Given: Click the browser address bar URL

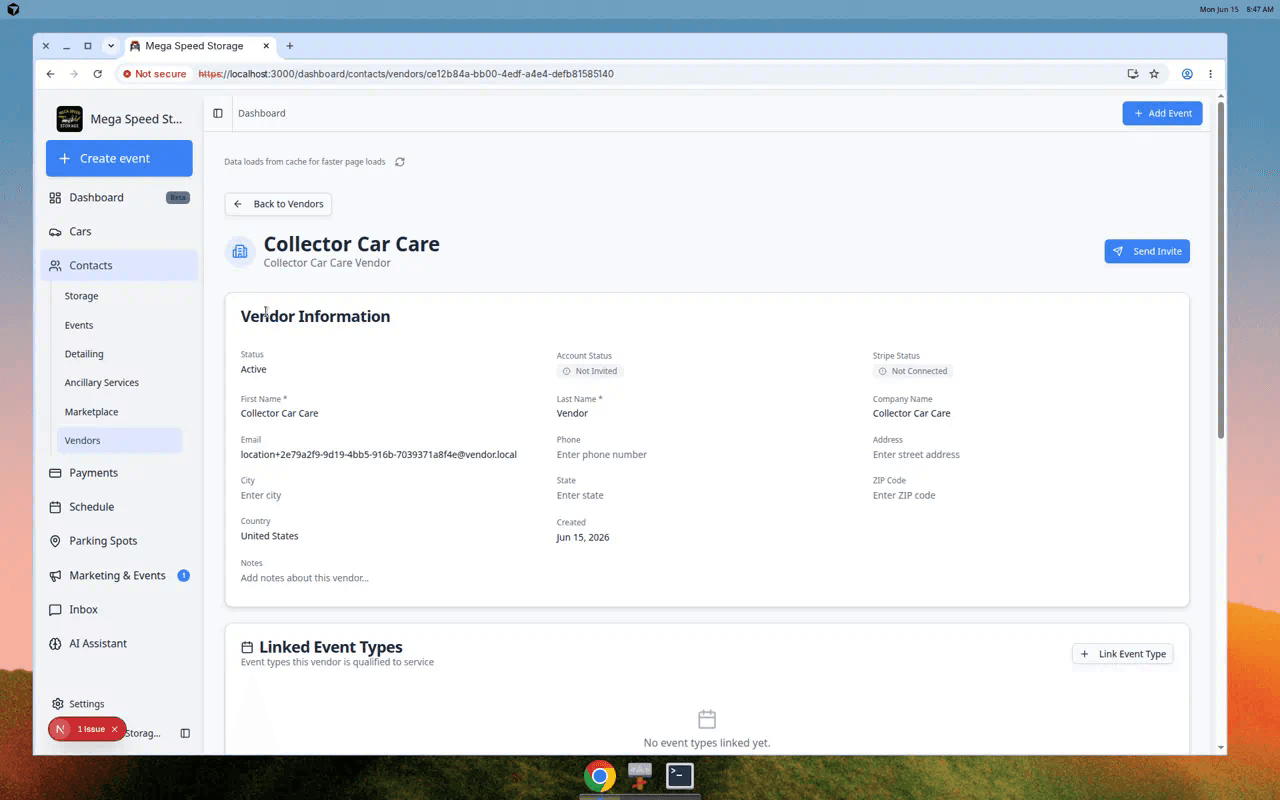Looking at the screenshot, I should 406,74.
